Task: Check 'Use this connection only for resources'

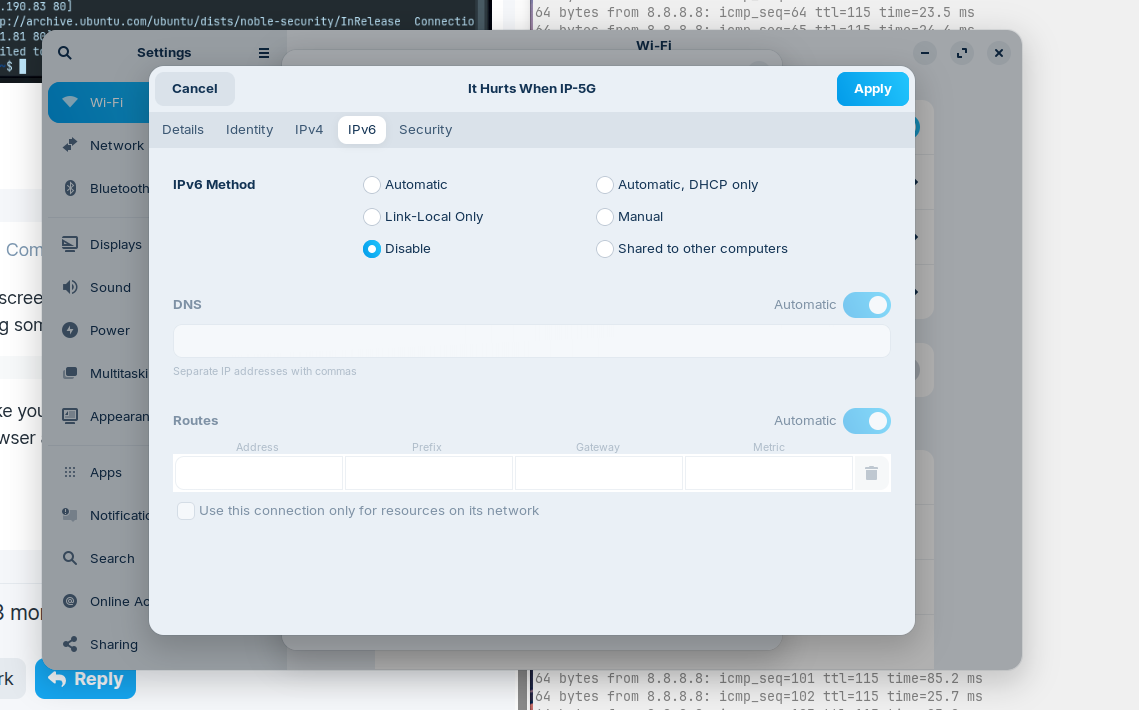Action: (186, 511)
